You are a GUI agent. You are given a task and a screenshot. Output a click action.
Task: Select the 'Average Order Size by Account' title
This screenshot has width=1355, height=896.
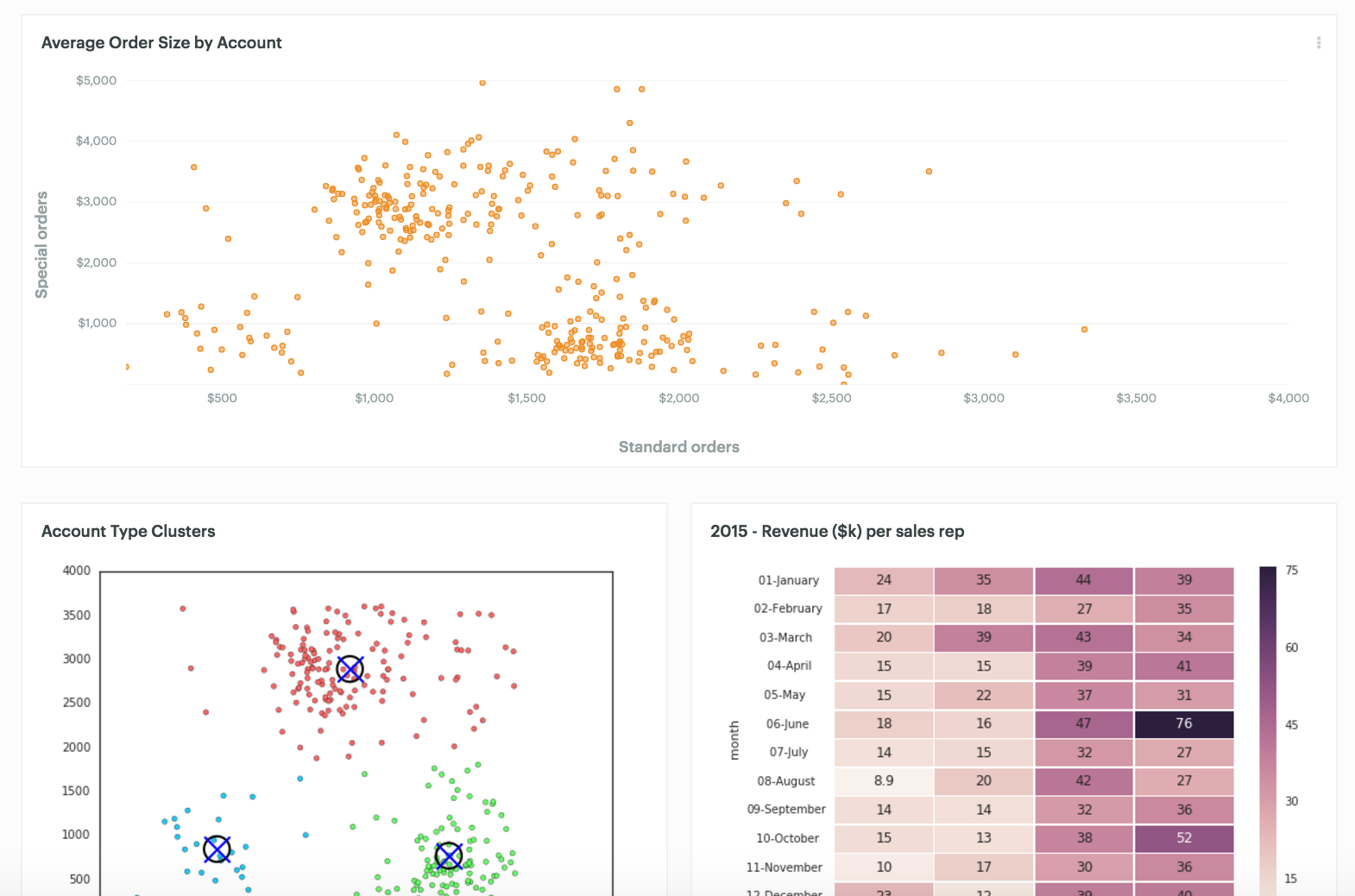(161, 43)
